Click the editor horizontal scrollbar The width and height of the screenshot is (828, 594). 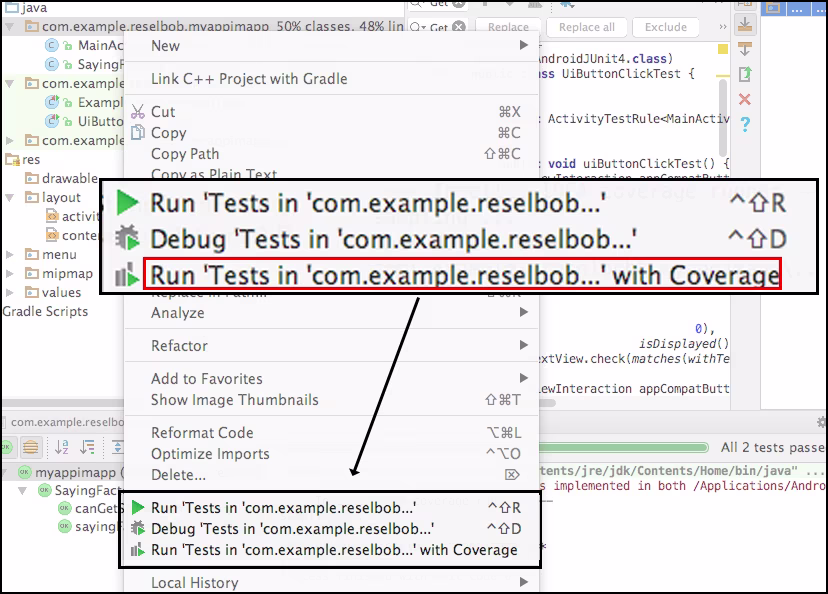tap(547, 403)
